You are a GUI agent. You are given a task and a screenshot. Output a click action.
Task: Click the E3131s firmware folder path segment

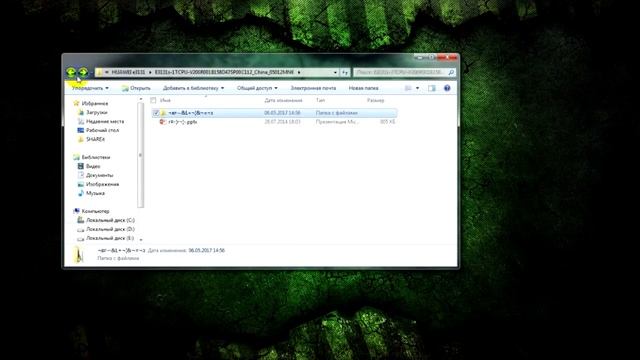tap(224, 72)
